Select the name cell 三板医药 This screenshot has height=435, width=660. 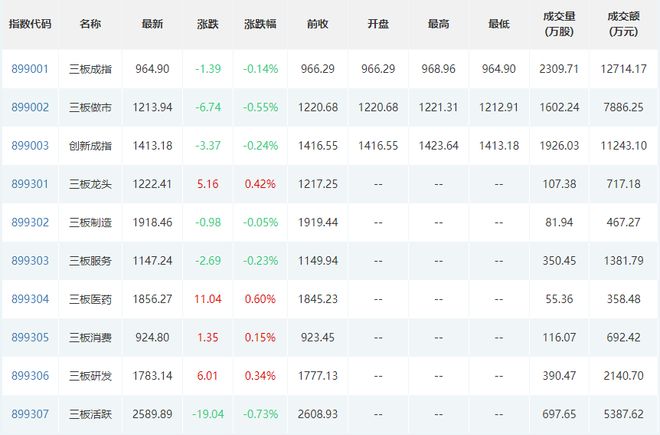pyautogui.click(x=90, y=299)
